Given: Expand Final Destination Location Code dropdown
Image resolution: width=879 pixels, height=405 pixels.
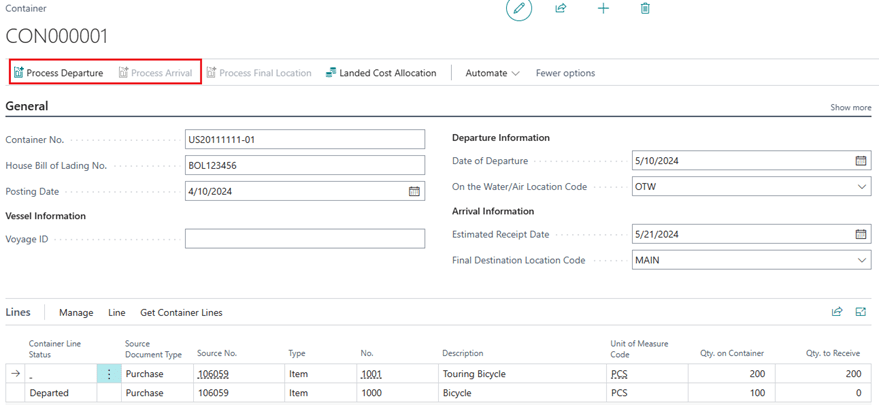Looking at the screenshot, I should 862,261.
